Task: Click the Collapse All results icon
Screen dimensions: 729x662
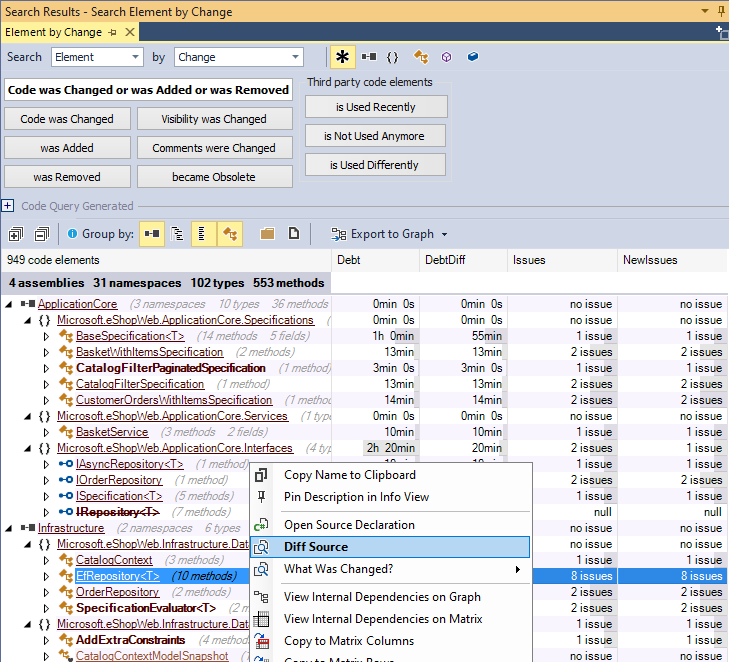Action: coord(42,234)
